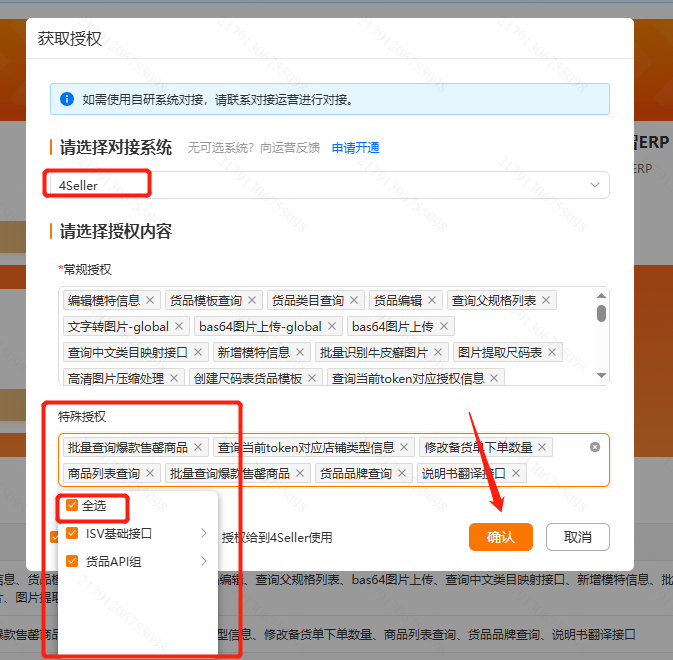Screen dimensions: 673x660
Task: Remove the 货品类目查询 tag
Action: (354, 300)
